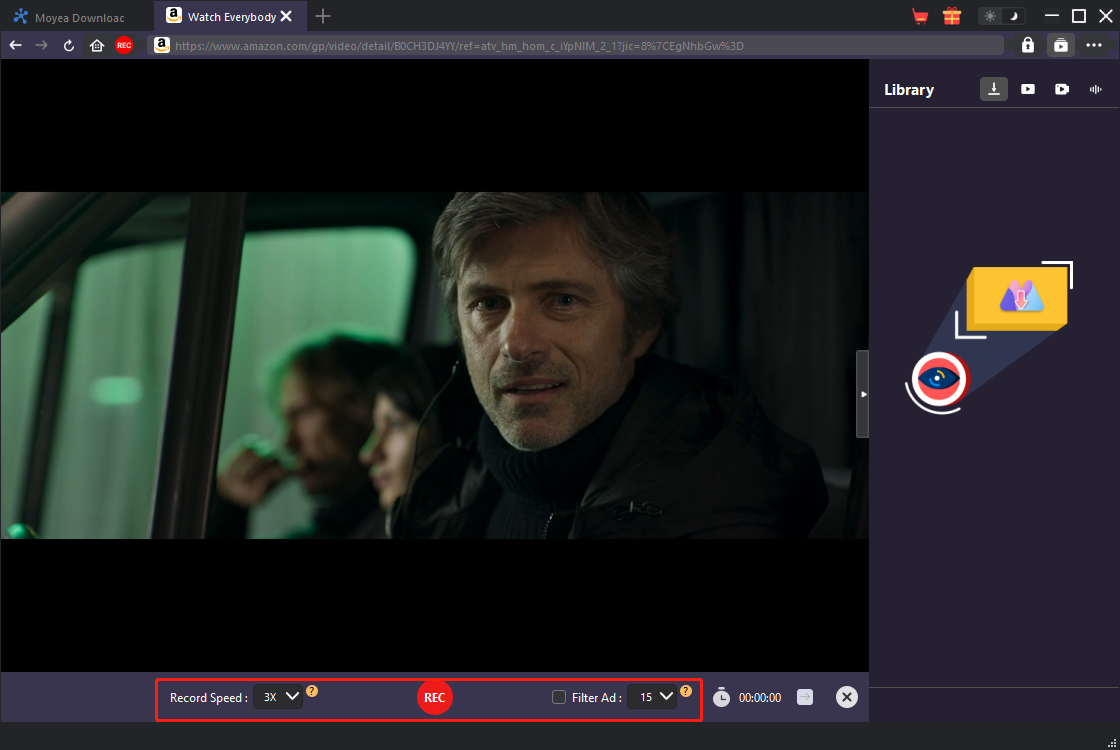
Task: Go back to the previous page
Action: pyautogui.click(x=15, y=46)
